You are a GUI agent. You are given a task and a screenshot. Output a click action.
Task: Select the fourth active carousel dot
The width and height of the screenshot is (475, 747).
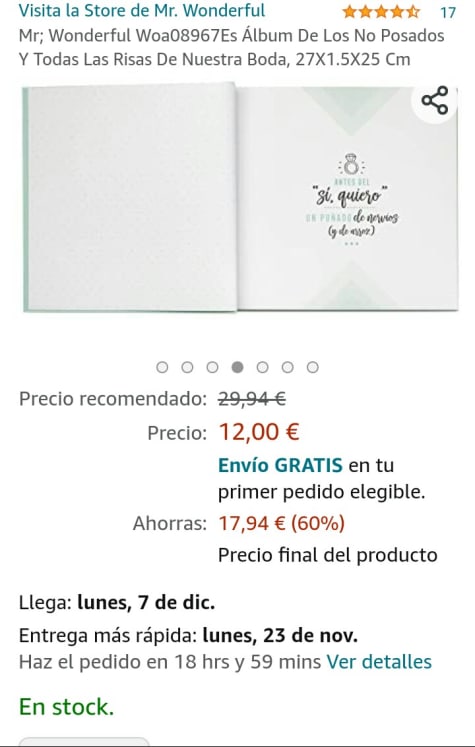(x=237, y=367)
